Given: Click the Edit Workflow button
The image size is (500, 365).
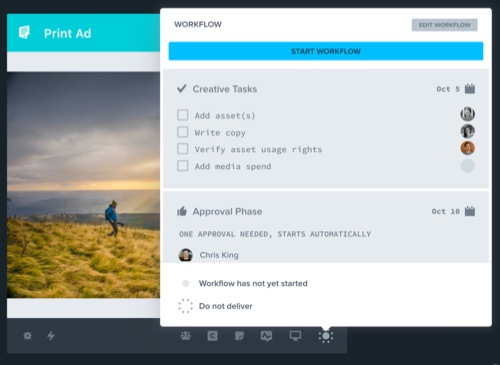Looking at the screenshot, I should pyautogui.click(x=444, y=25).
